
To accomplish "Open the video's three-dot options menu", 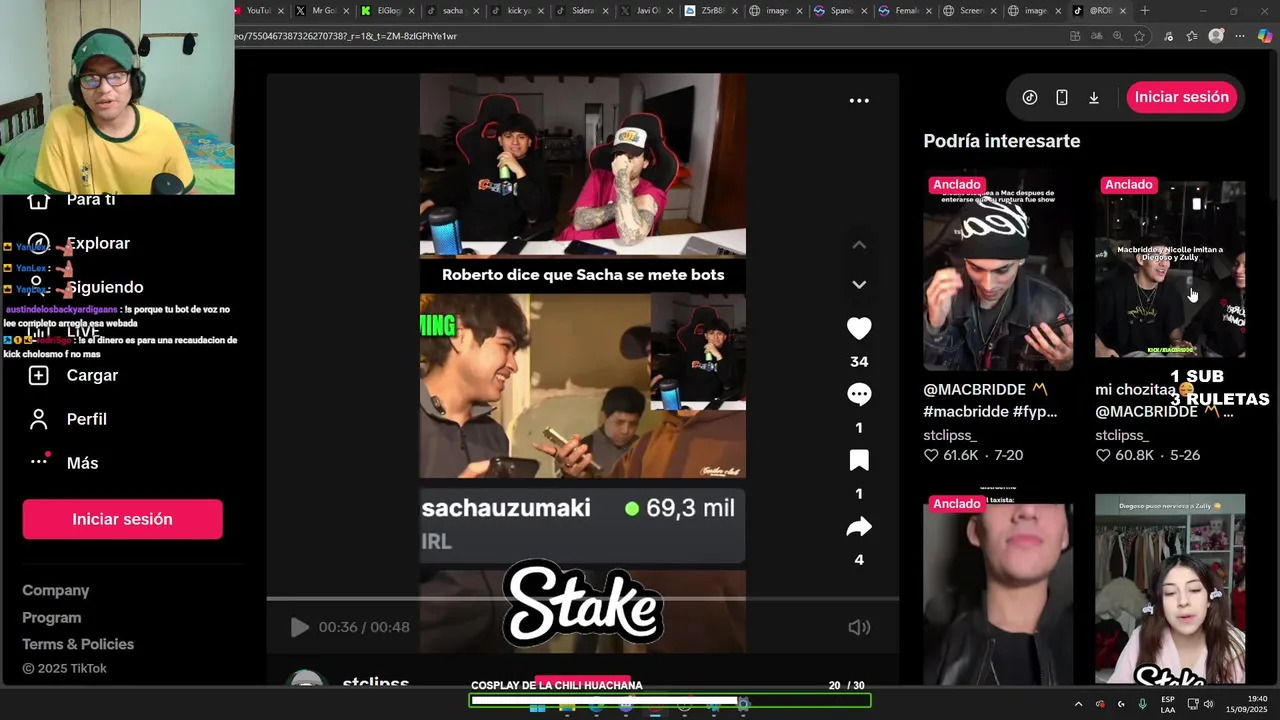I will (x=859, y=100).
